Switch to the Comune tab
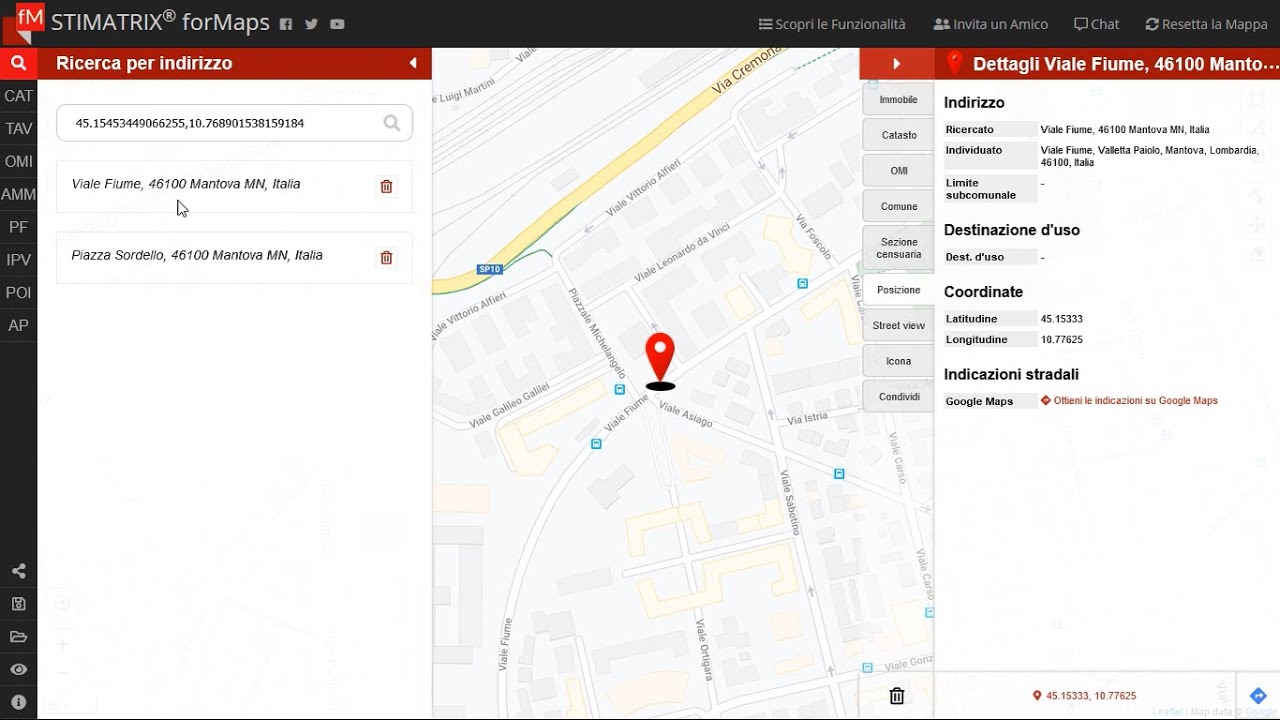 pos(898,206)
